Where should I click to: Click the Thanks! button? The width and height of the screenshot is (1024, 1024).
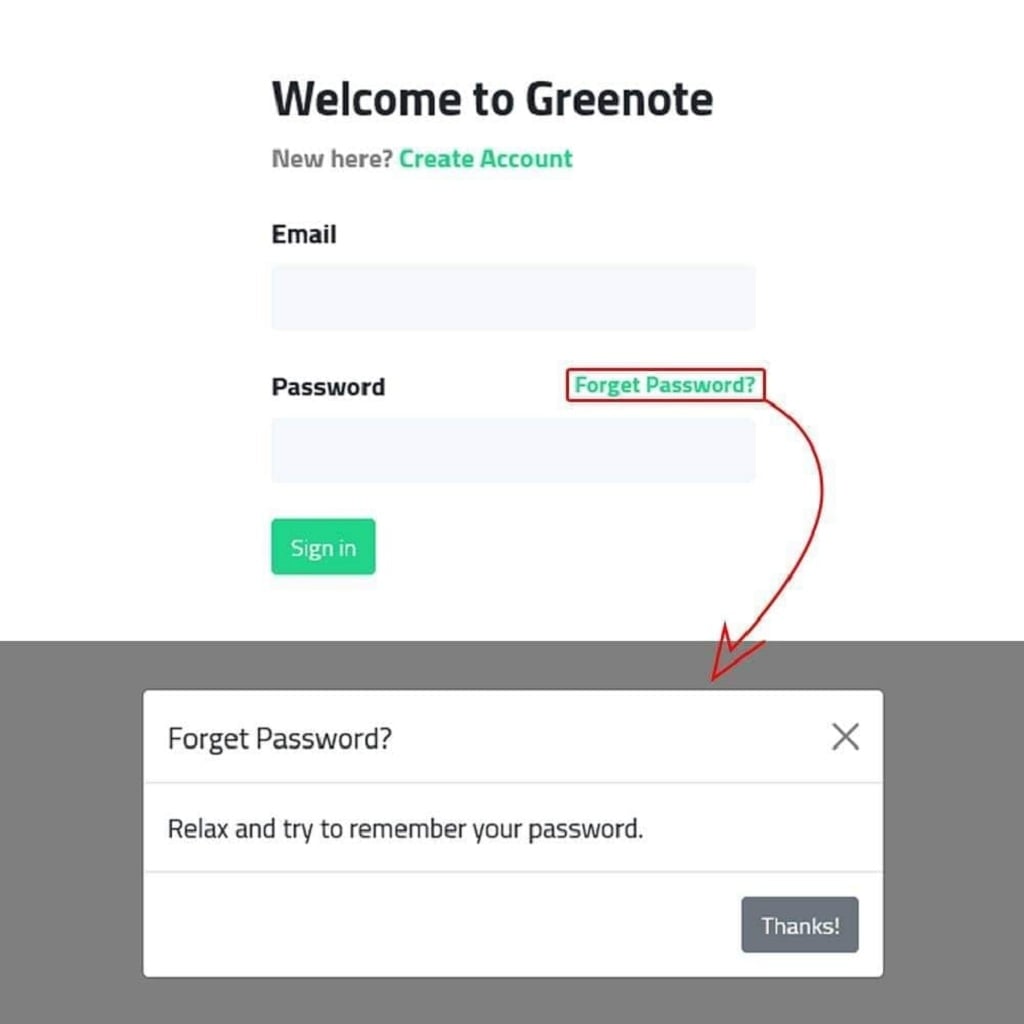pos(799,924)
